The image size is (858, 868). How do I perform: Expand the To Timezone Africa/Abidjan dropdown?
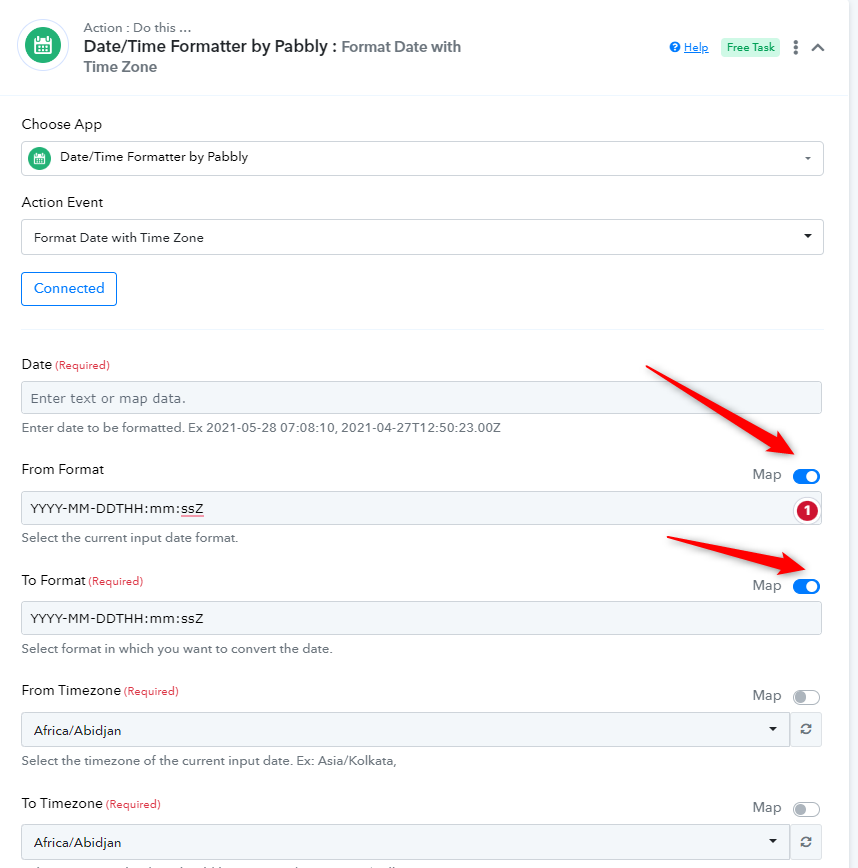(405, 842)
